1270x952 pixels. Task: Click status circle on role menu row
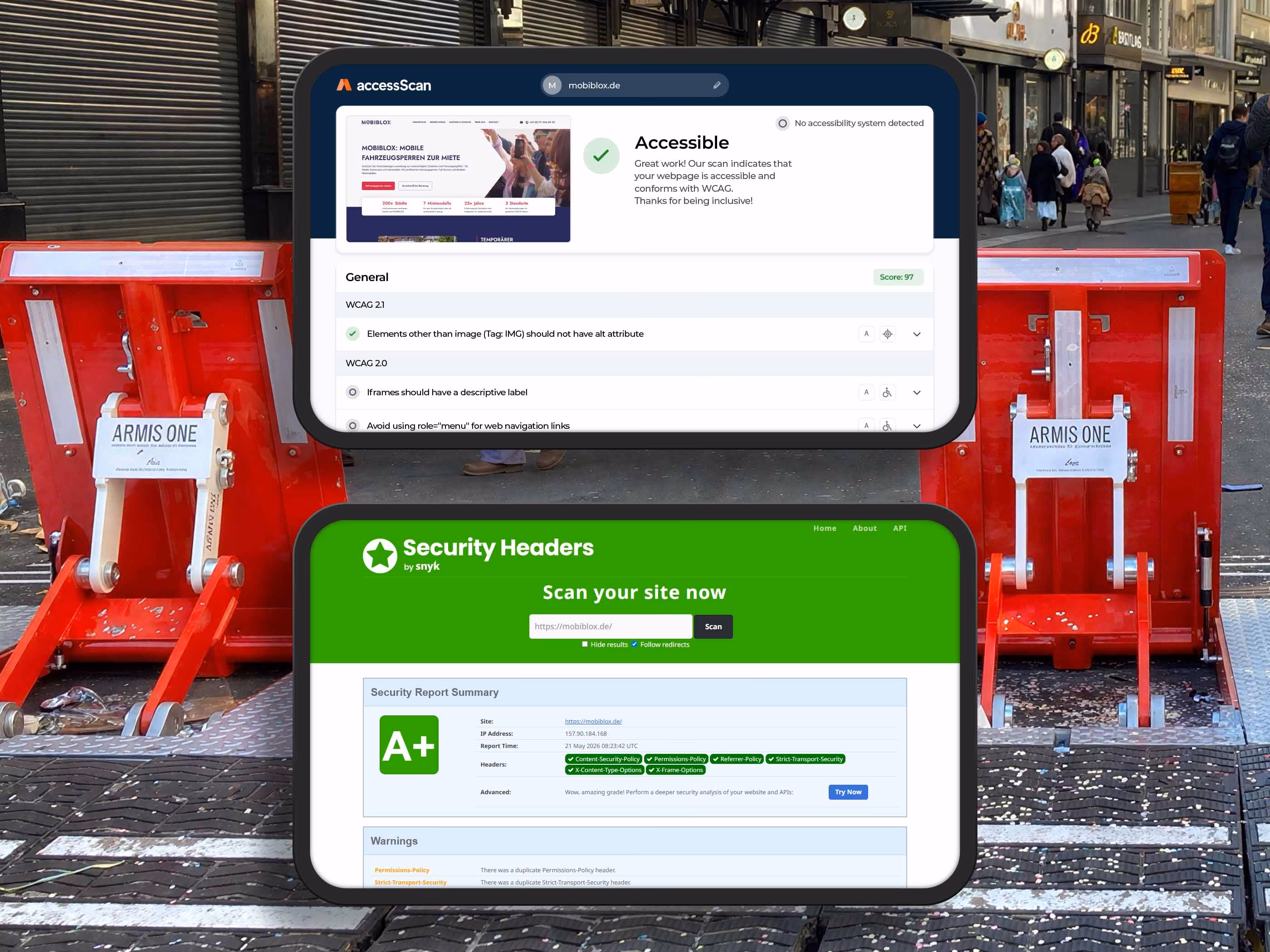tap(352, 425)
